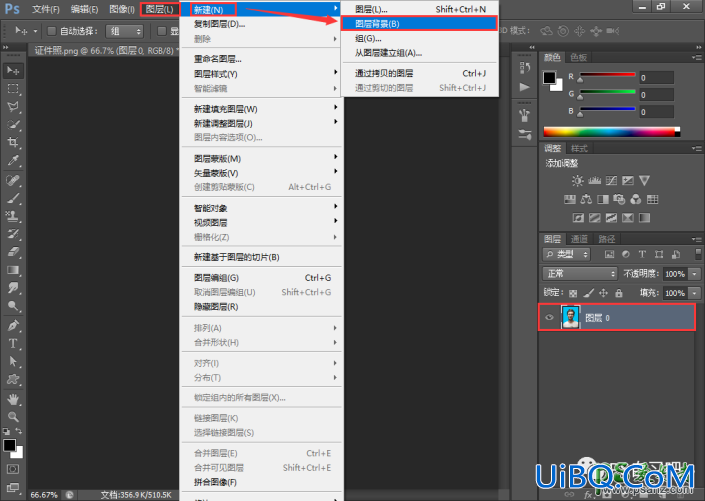Choose 拼合图像(F) menu item
The width and height of the screenshot is (705, 501).
tap(261, 482)
